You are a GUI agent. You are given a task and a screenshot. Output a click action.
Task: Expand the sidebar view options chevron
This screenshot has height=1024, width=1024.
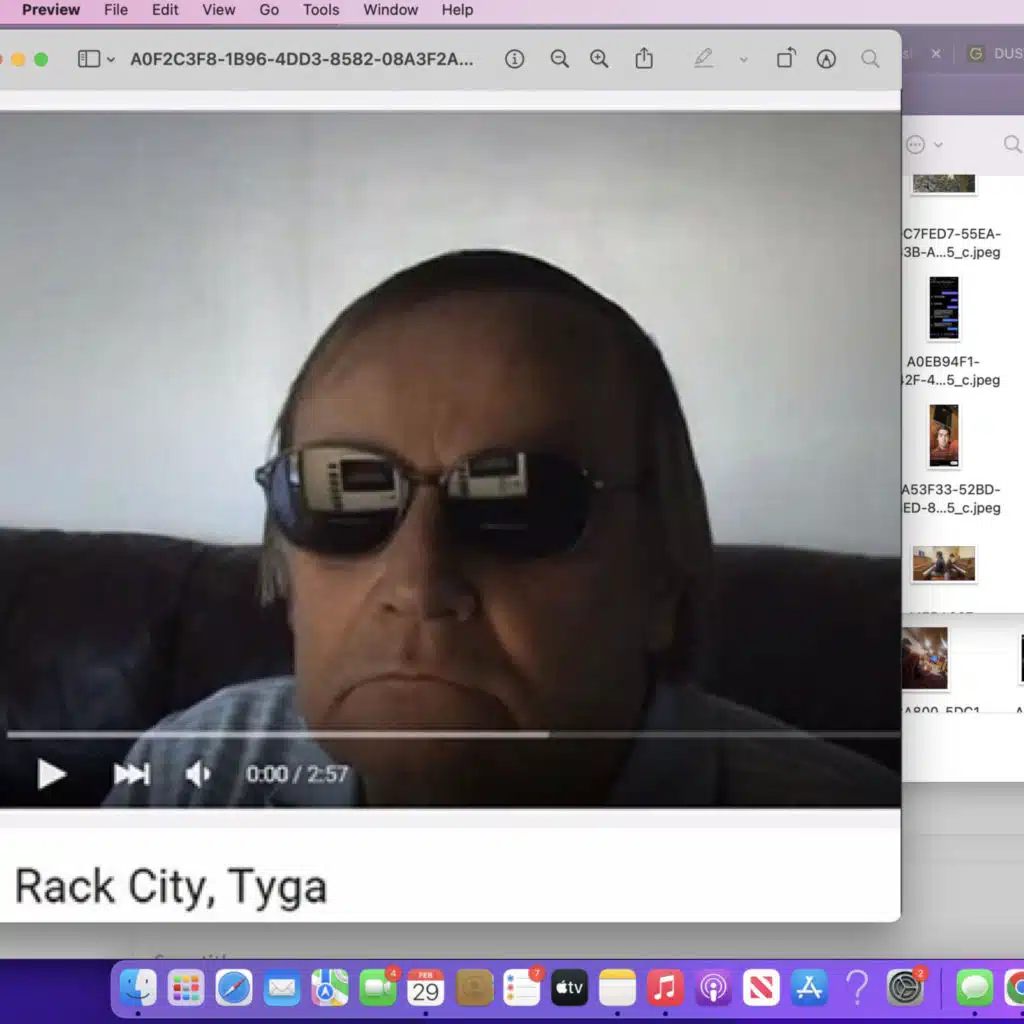pyautogui.click(x=111, y=60)
